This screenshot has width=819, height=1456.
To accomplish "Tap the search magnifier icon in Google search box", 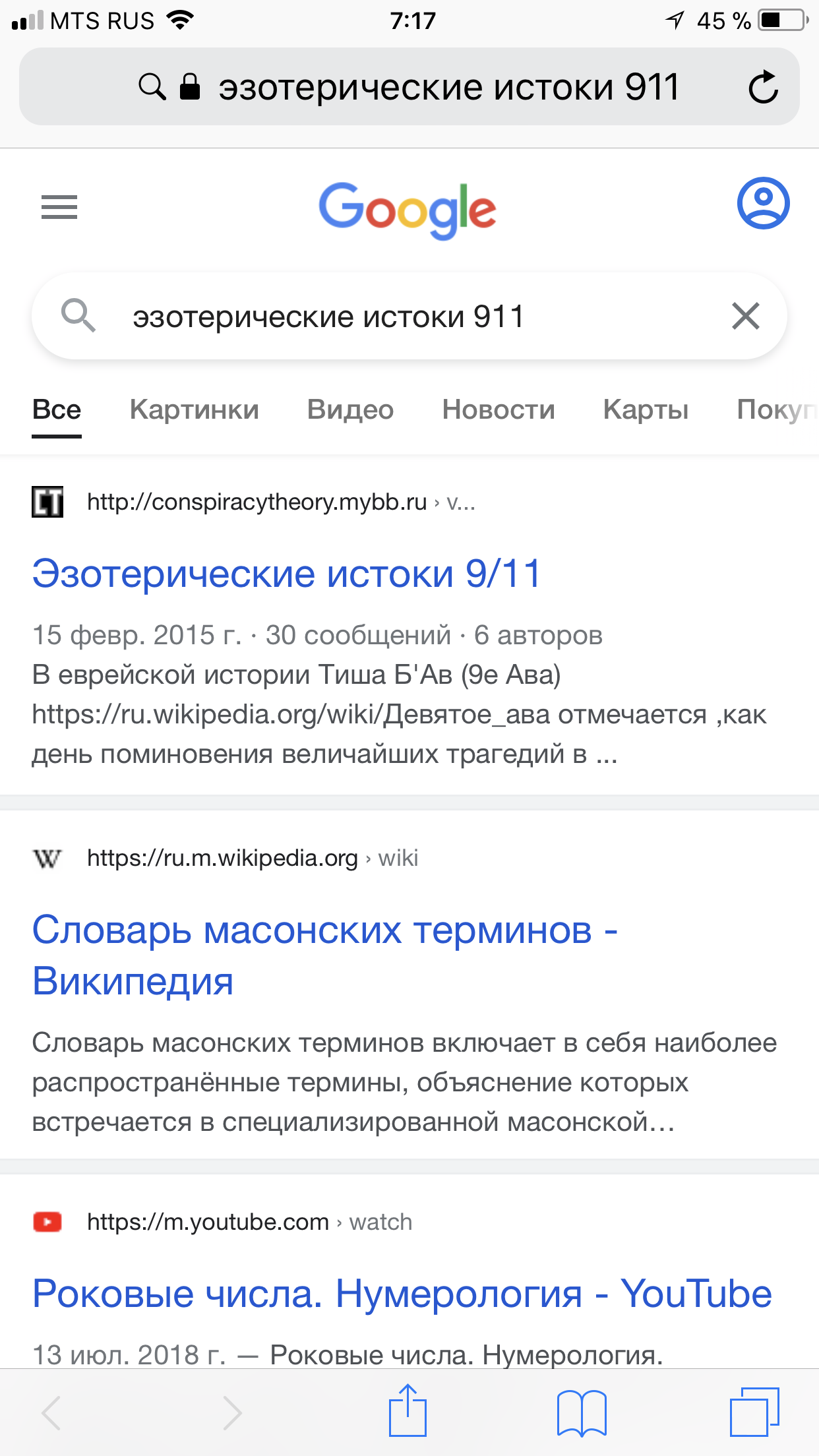I will [x=78, y=315].
